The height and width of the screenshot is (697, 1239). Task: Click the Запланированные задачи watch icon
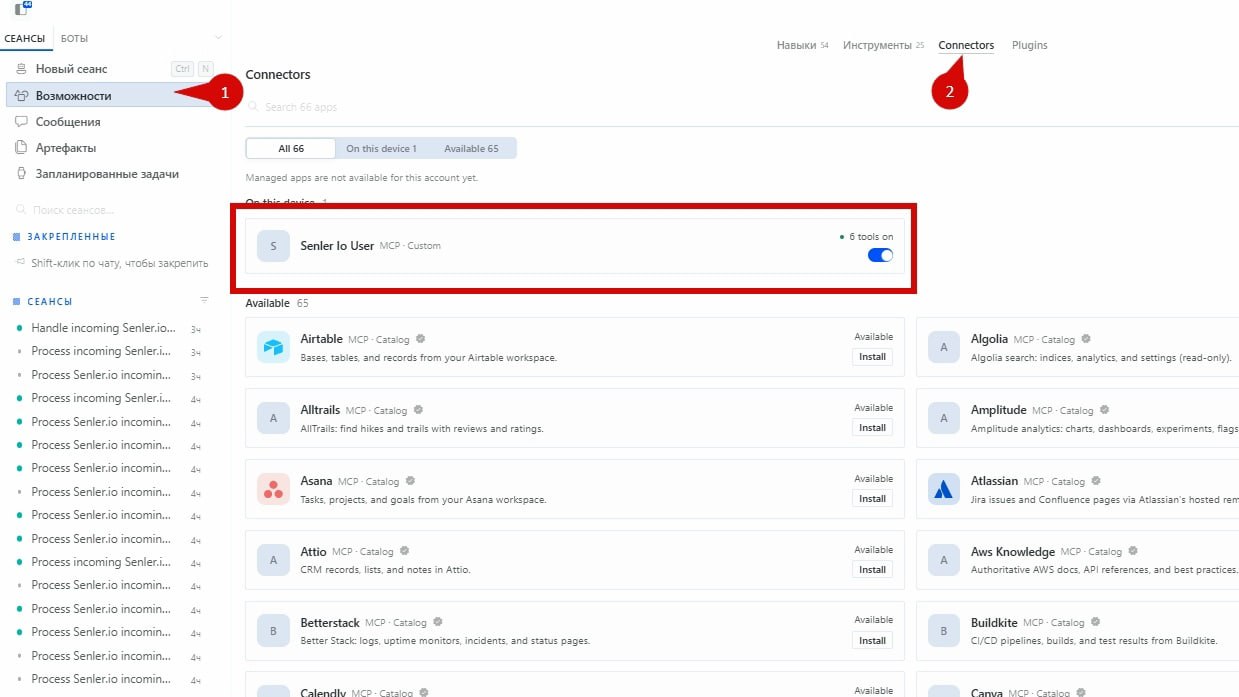pyautogui.click(x=21, y=173)
